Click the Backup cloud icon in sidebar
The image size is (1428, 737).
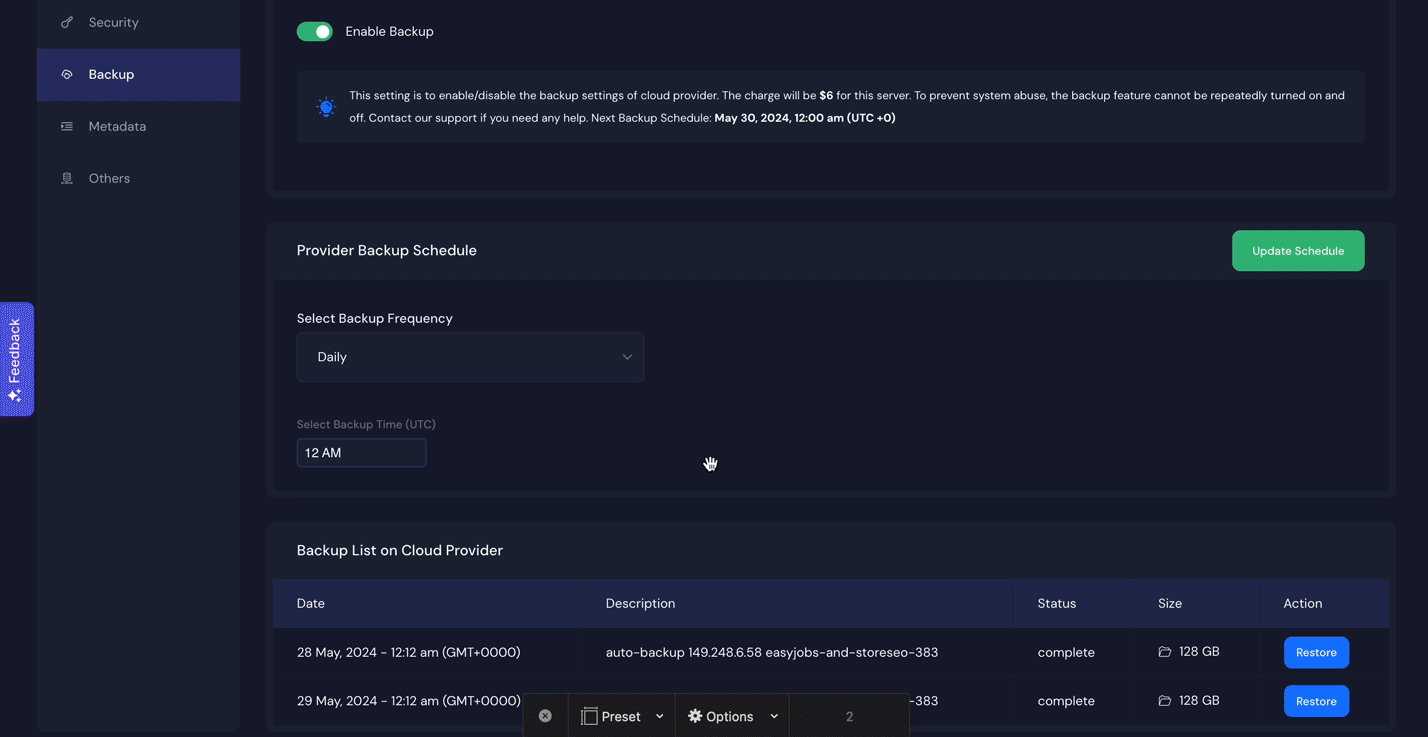(x=67, y=74)
